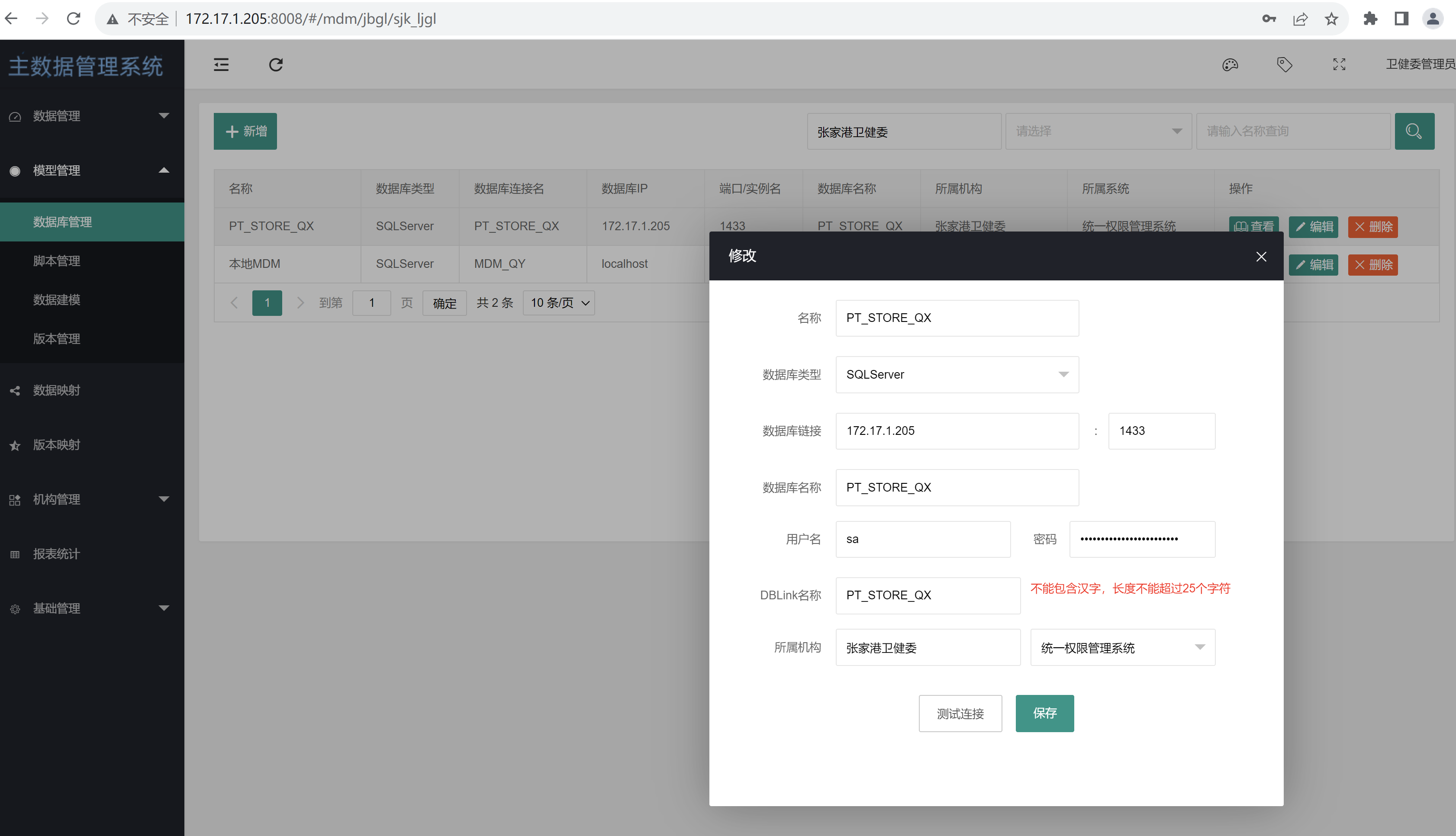Click 查看 for the PT_STORE_QX row
The height and width of the screenshot is (836, 1456).
tap(1254, 224)
